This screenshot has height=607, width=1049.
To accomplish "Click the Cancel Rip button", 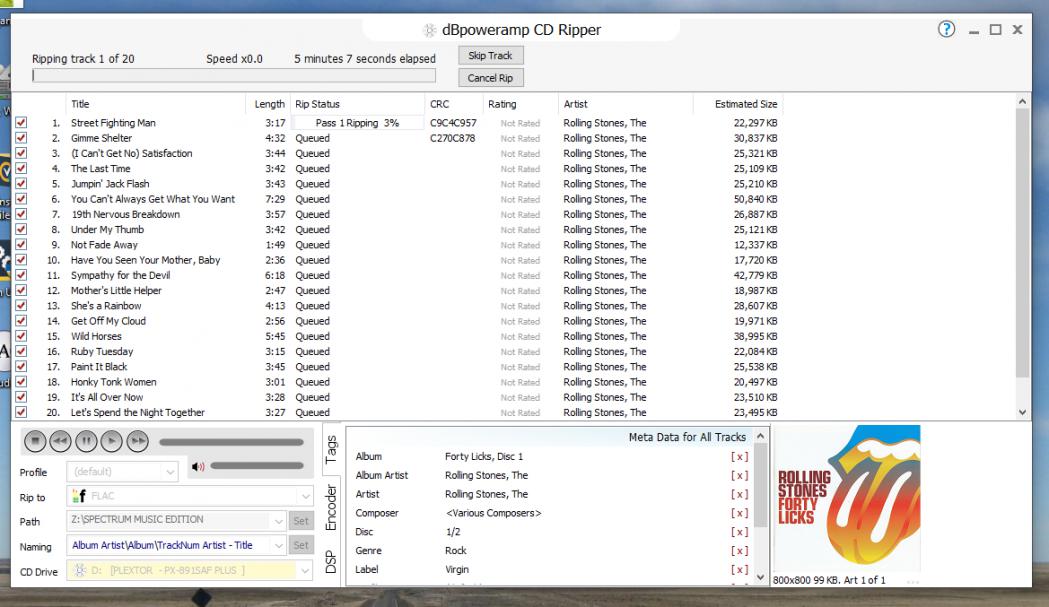I will coord(490,78).
